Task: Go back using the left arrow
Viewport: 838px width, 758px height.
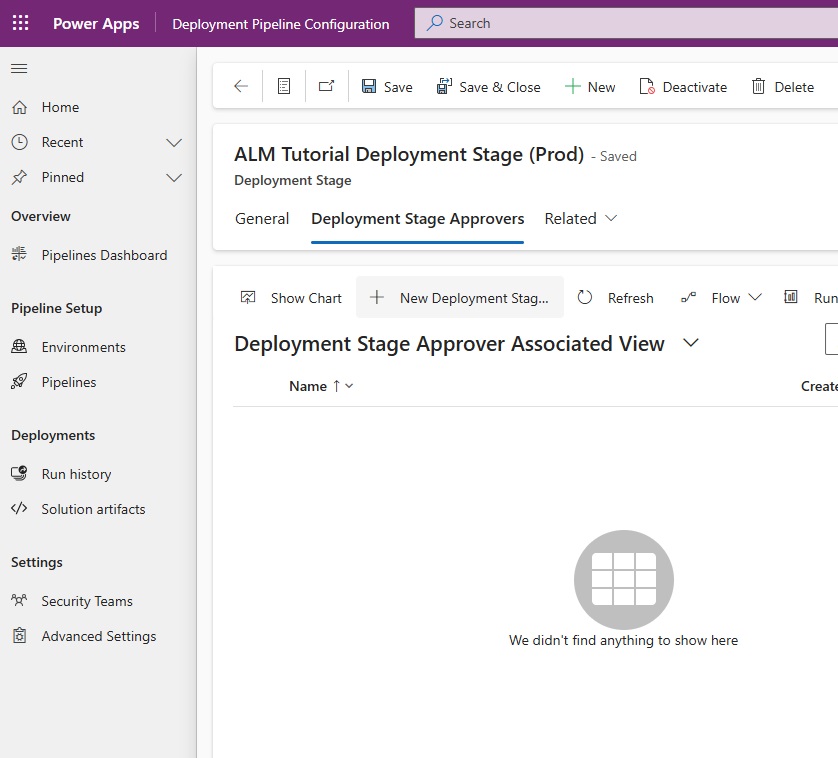Action: [241, 86]
